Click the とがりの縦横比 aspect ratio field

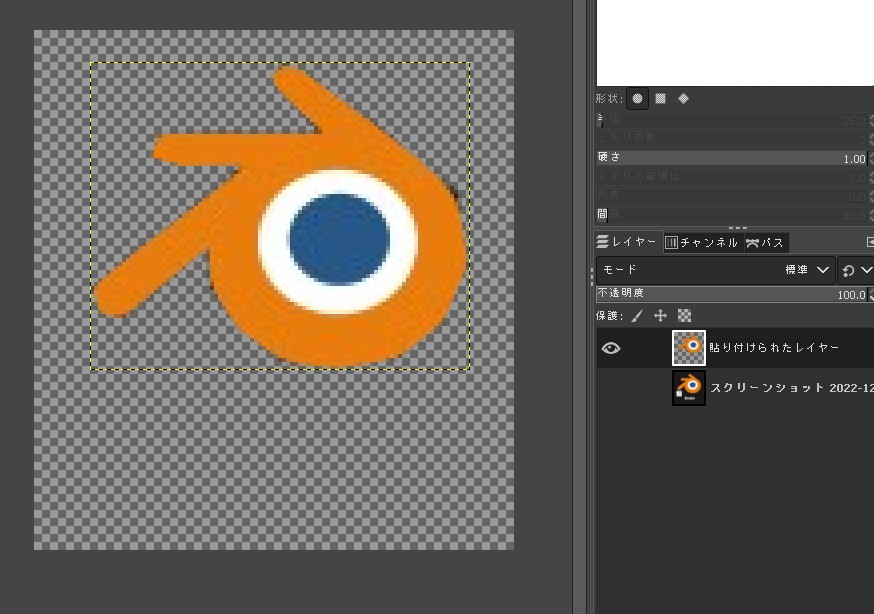(x=733, y=177)
